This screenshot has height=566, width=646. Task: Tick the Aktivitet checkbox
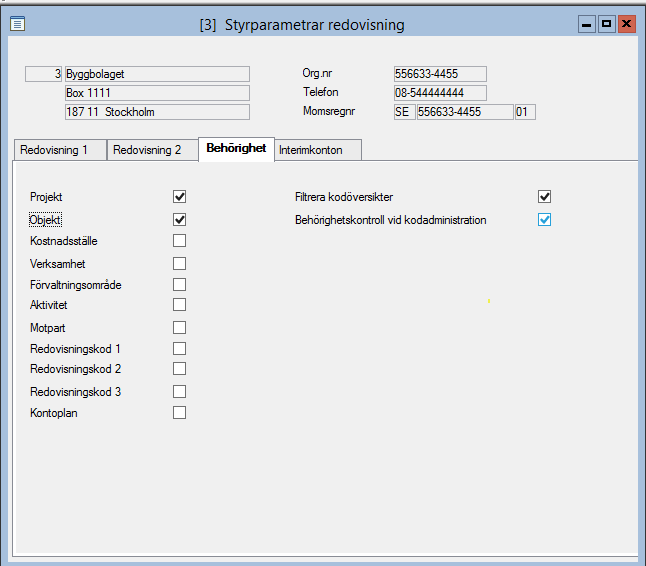click(x=179, y=305)
